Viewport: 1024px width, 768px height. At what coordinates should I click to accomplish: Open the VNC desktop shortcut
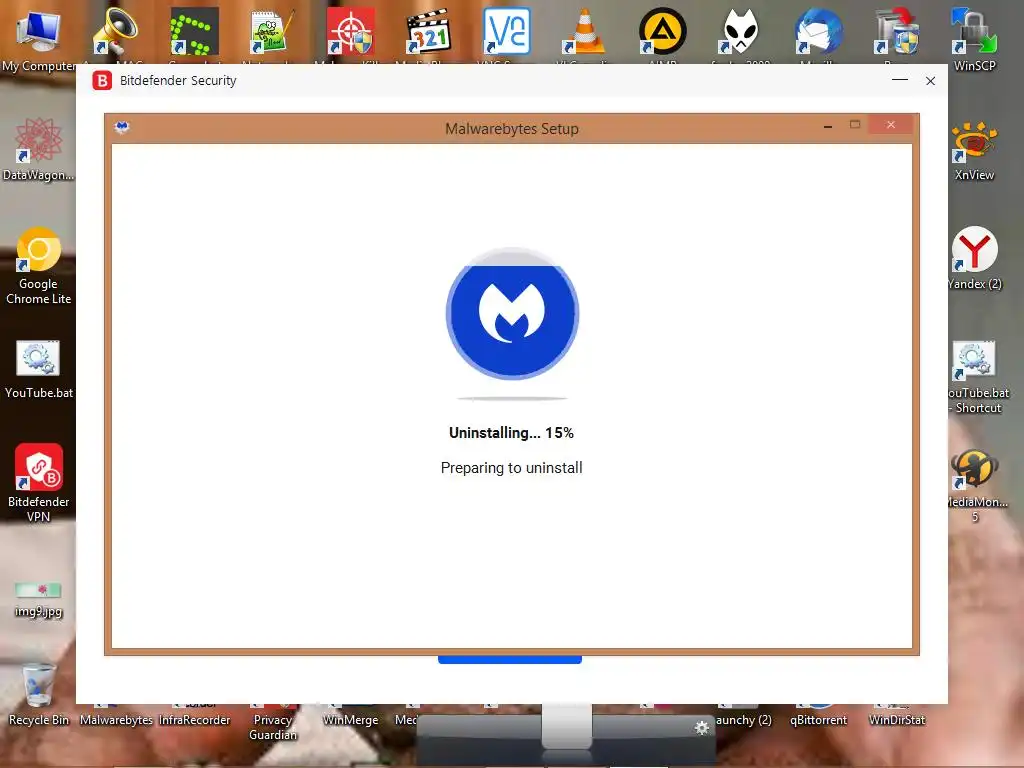coord(507,31)
